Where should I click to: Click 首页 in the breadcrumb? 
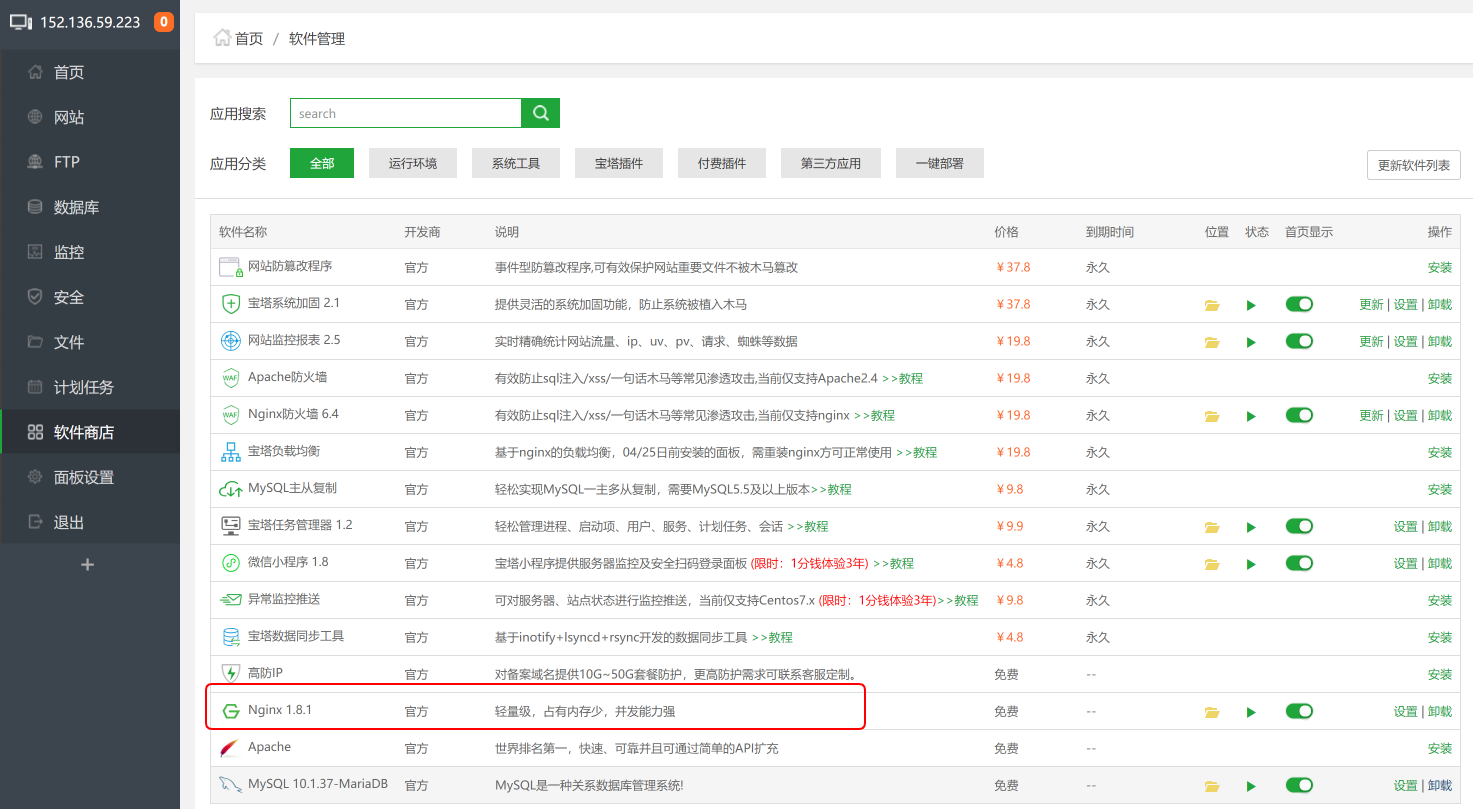[x=249, y=39]
